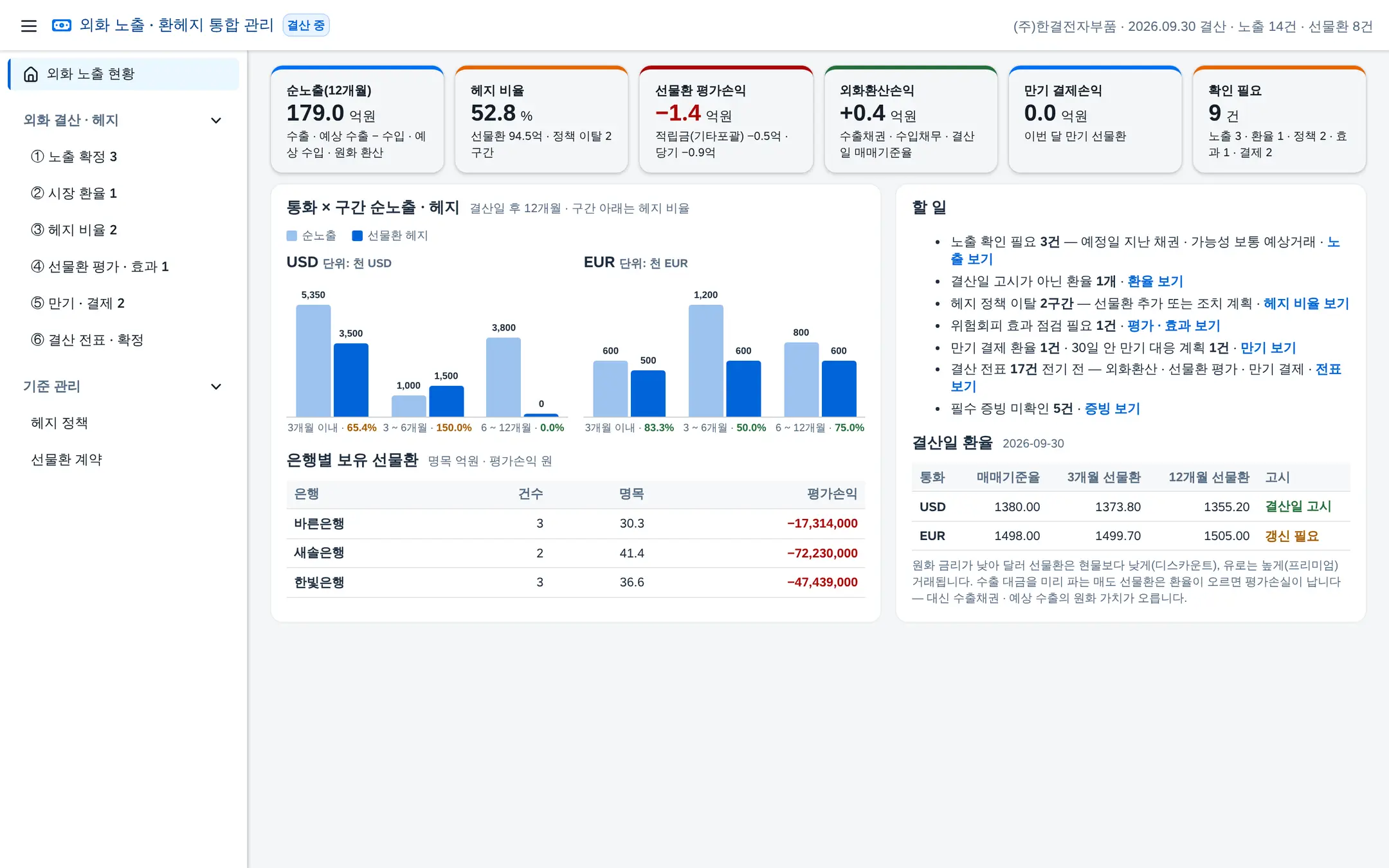Click USD 매매기준율 1380.00

(x=1017, y=507)
